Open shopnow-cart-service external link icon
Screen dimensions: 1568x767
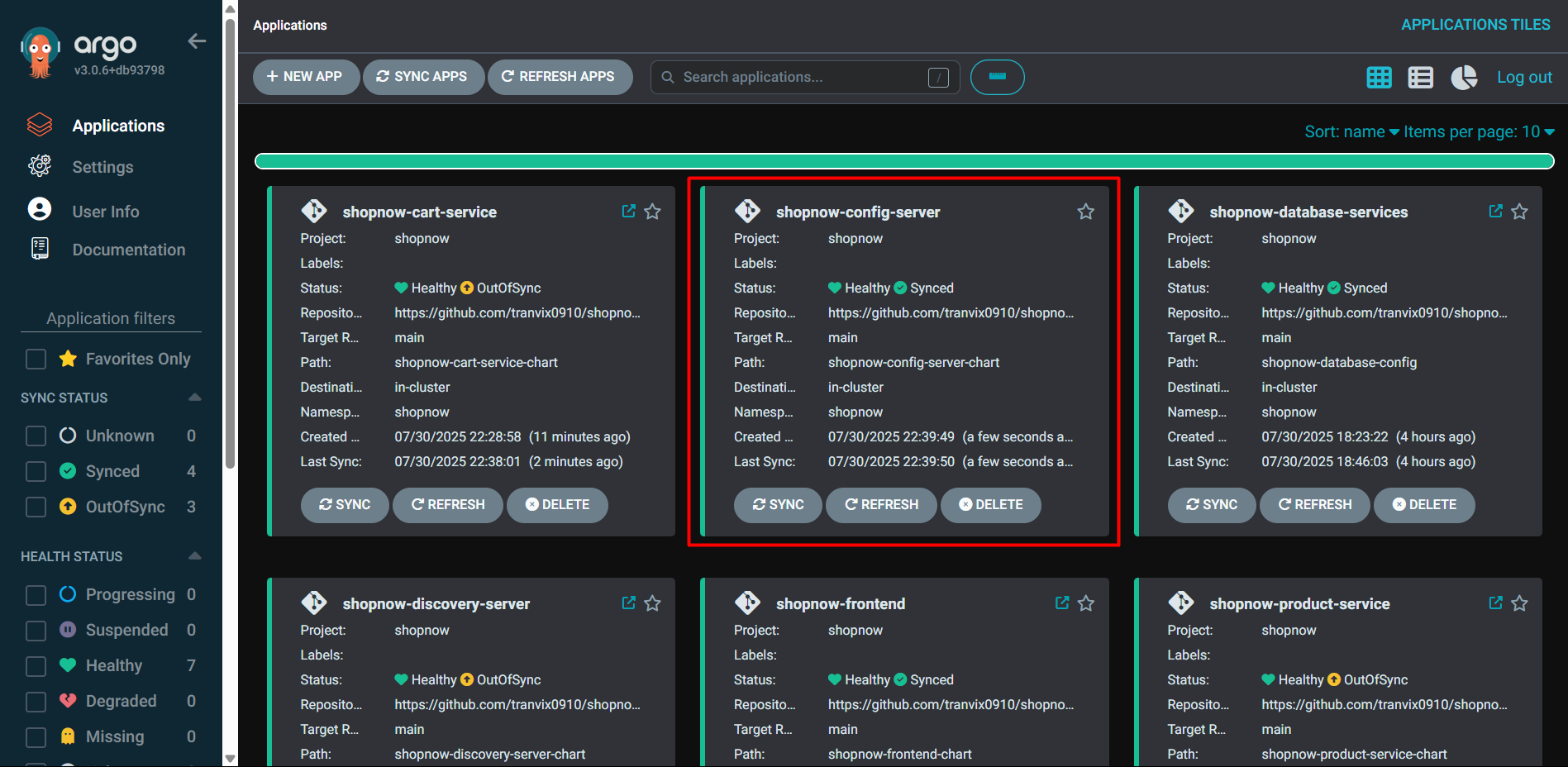tap(628, 211)
